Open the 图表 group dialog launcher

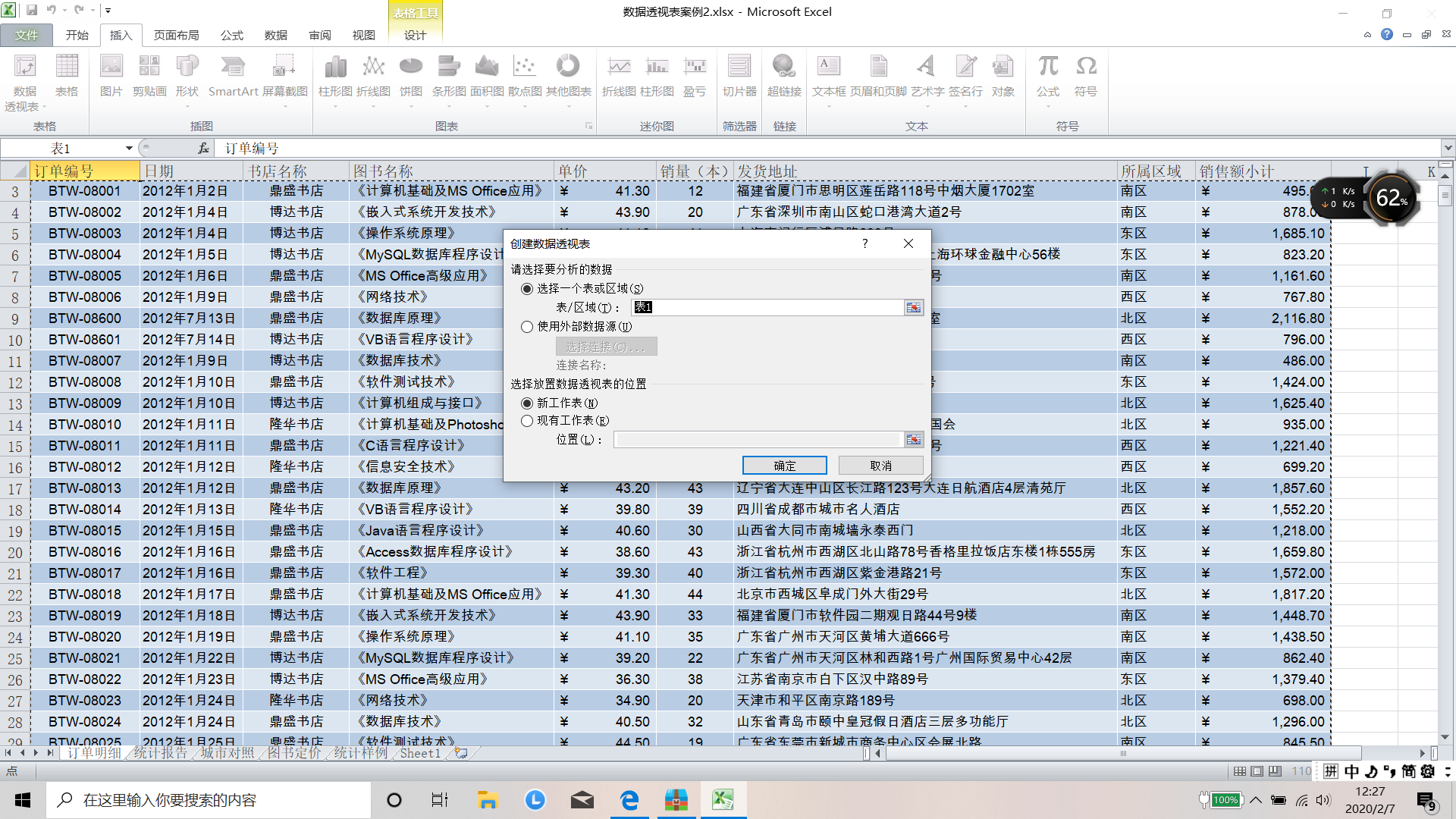588,126
